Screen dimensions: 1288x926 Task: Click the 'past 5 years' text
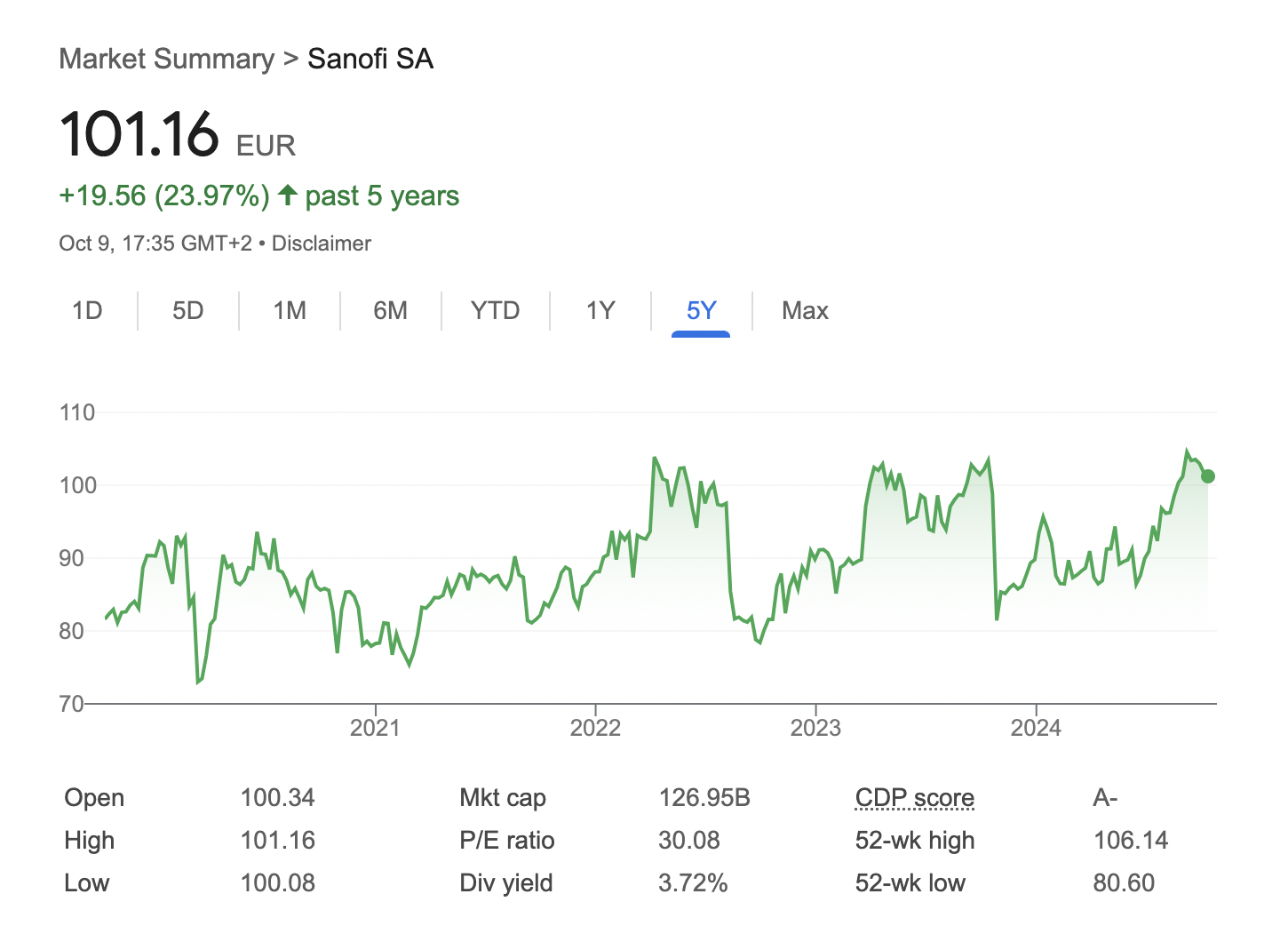pyautogui.click(x=382, y=196)
